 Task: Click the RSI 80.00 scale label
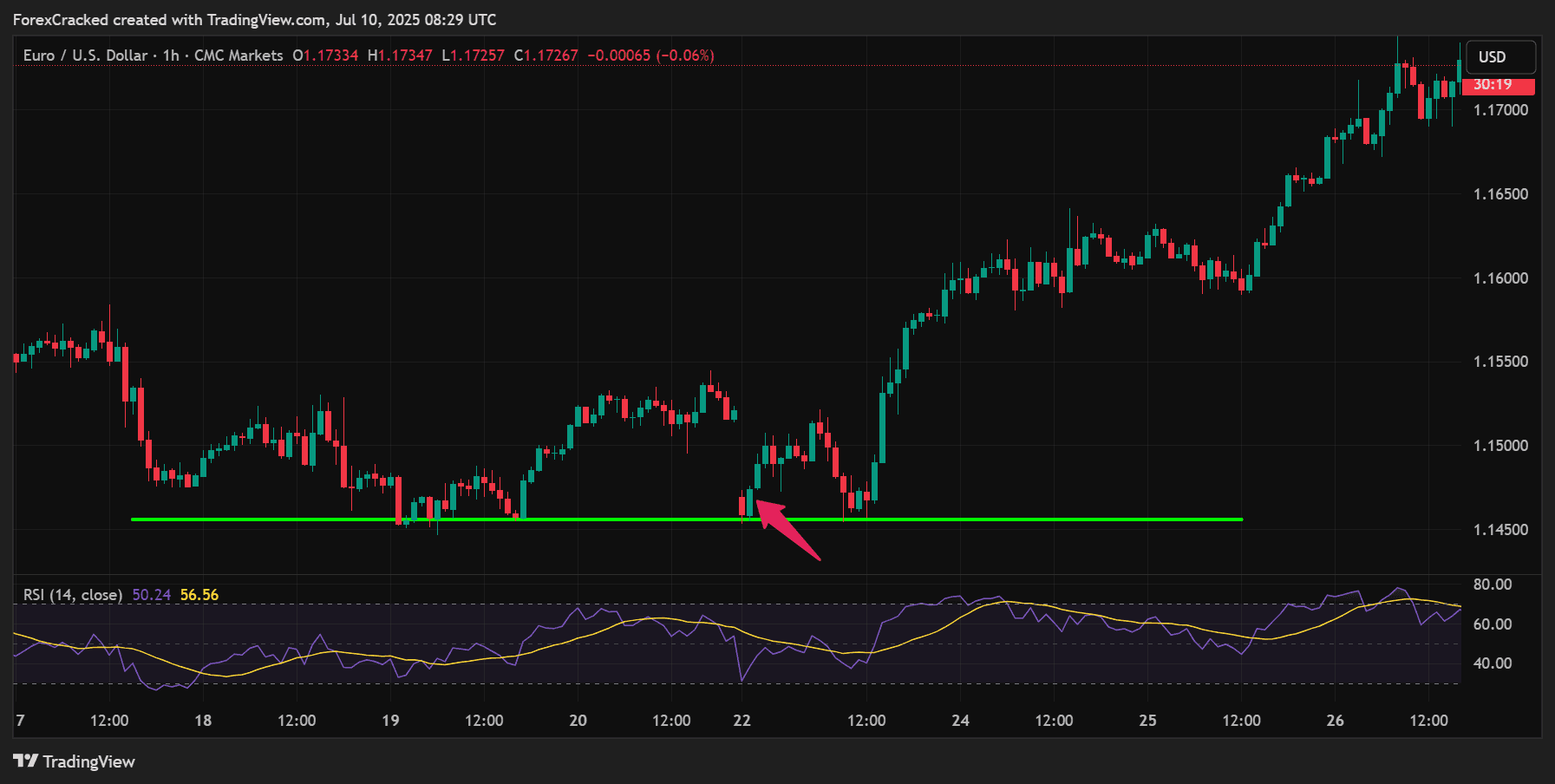[1492, 585]
